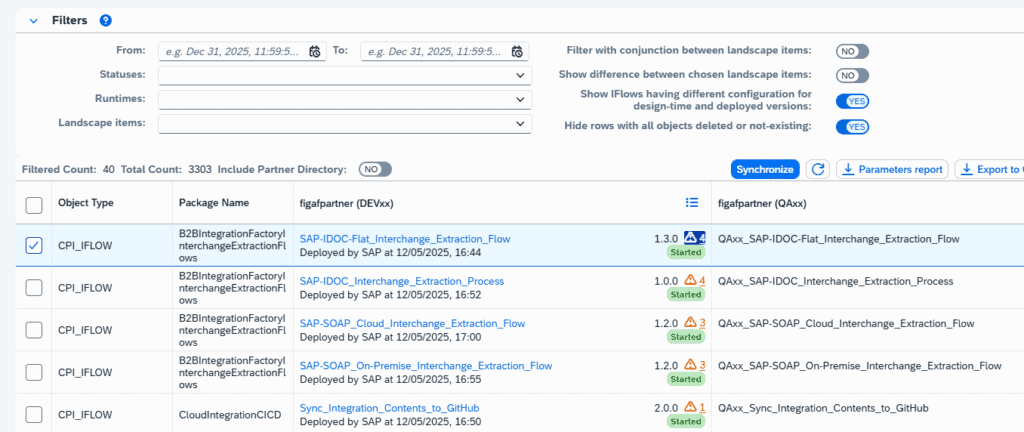
Task: Toggle Hide rows with all objects deleted
Action: coord(852,127)
